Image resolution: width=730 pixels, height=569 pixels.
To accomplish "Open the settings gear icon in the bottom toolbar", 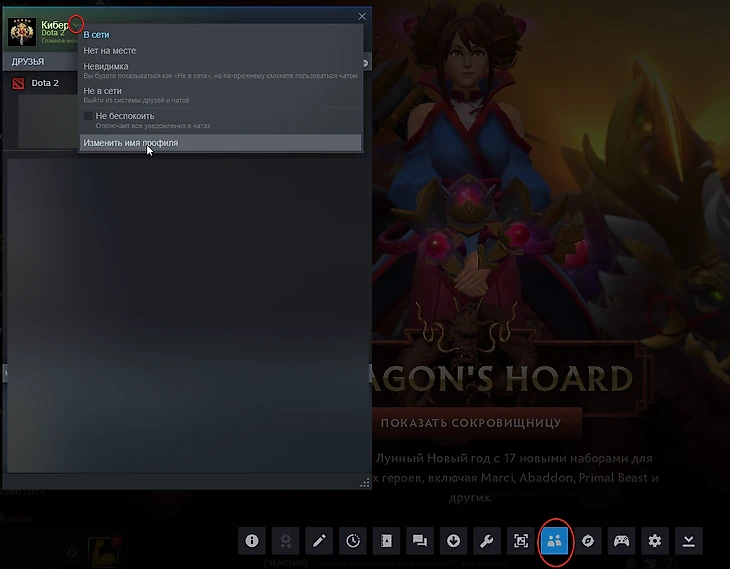I will (x=655, y=541).
